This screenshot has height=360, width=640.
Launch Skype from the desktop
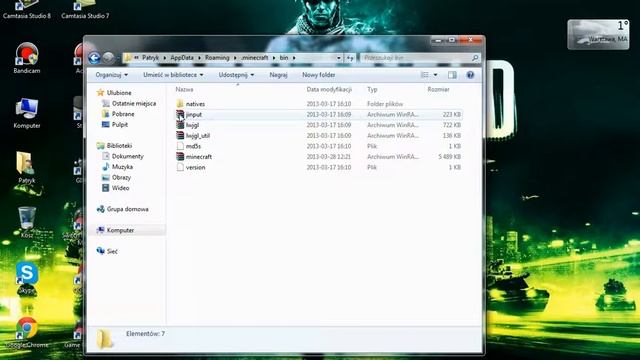click(27, 278)
